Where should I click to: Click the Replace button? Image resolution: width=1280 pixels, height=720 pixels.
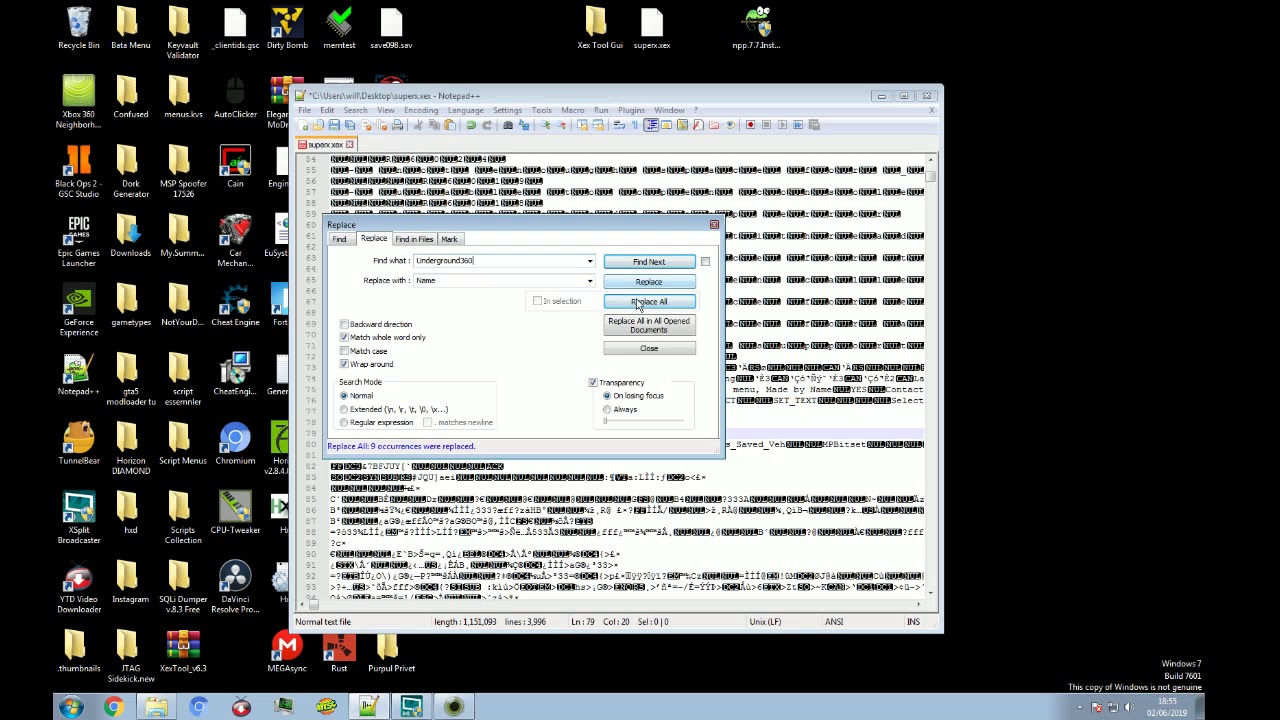(649, 282)
